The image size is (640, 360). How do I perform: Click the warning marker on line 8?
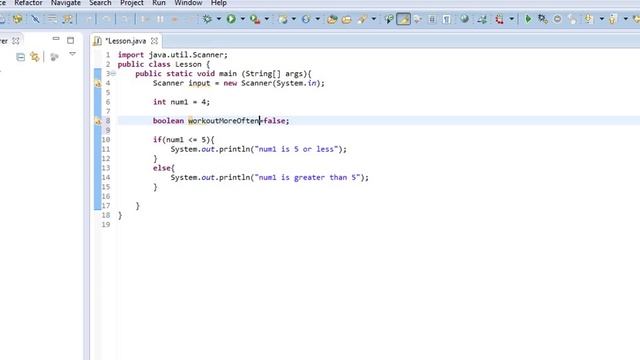(x=98, y=121)
